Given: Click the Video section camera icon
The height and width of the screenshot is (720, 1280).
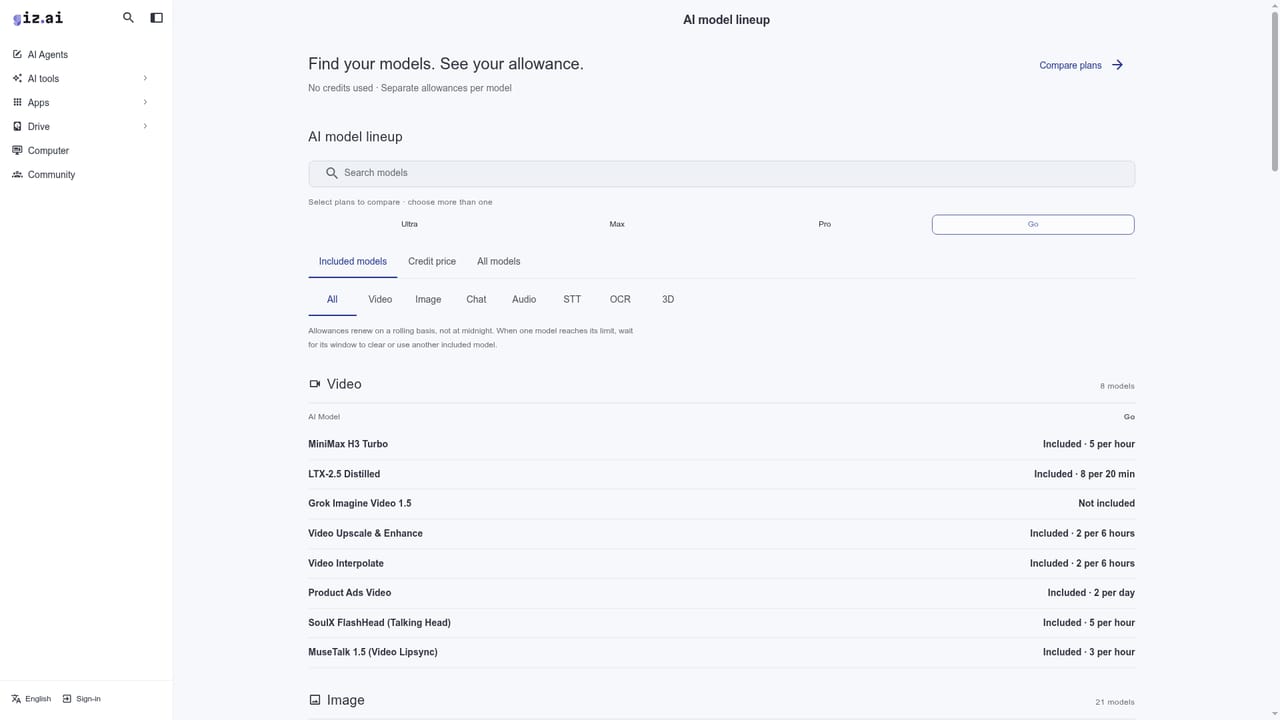Looking at the screenshot, I should coord(315,384).
